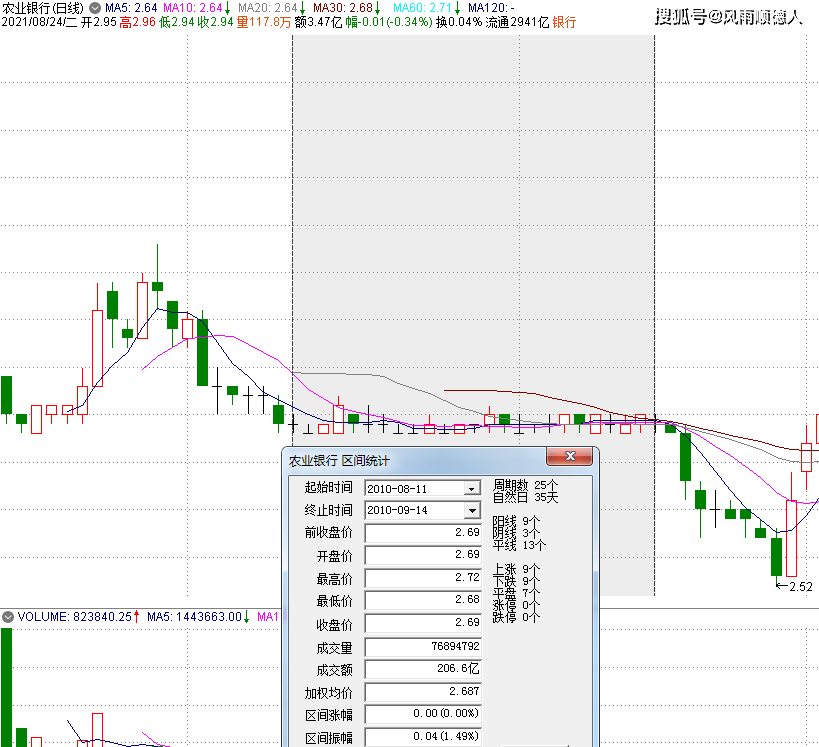The height and width of the screenshot is (747, 819).
Task: Click the 农业银行(日线) chart title
Action: pos(42,8)
